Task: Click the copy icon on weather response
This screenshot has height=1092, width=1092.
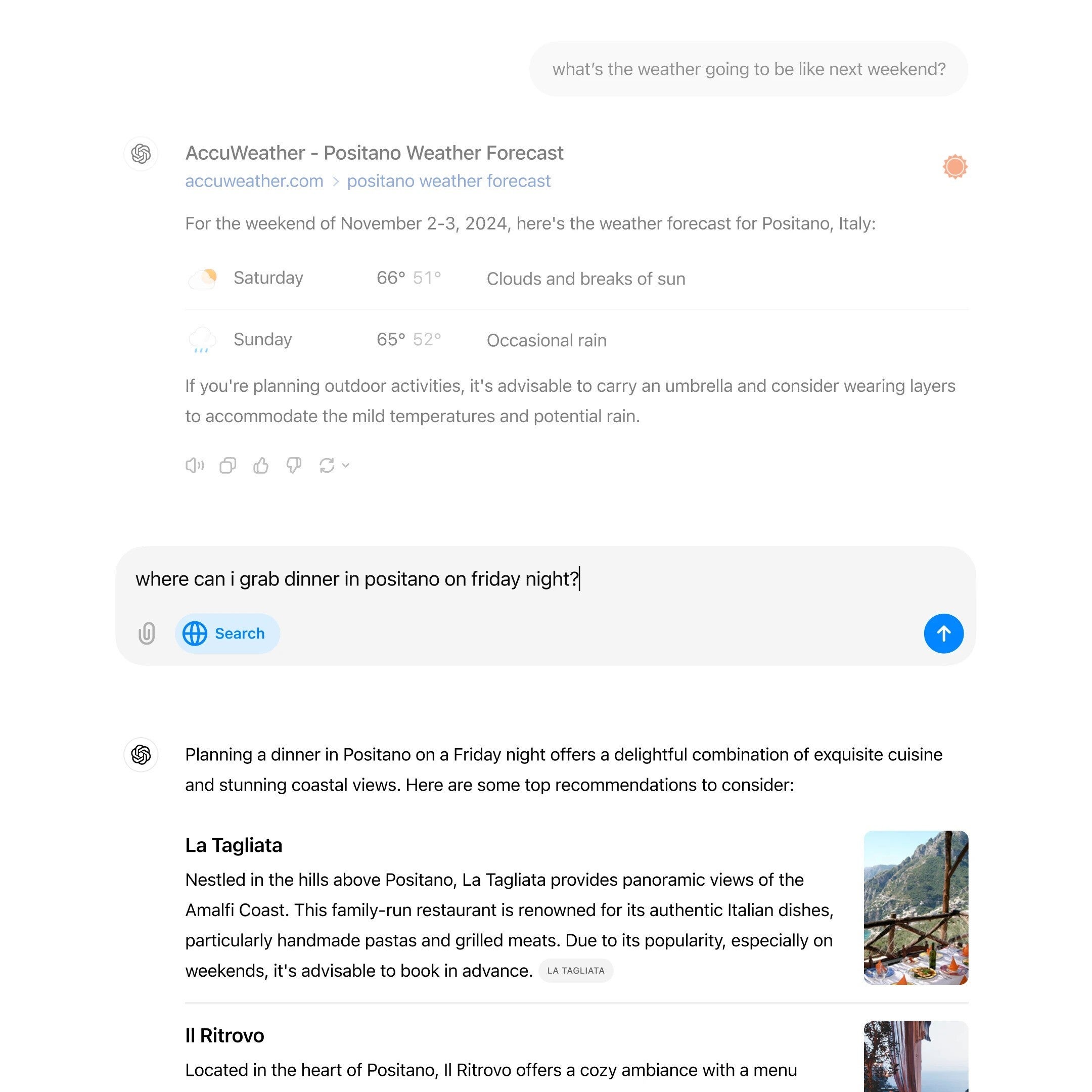Action: (x=228, y=465)
